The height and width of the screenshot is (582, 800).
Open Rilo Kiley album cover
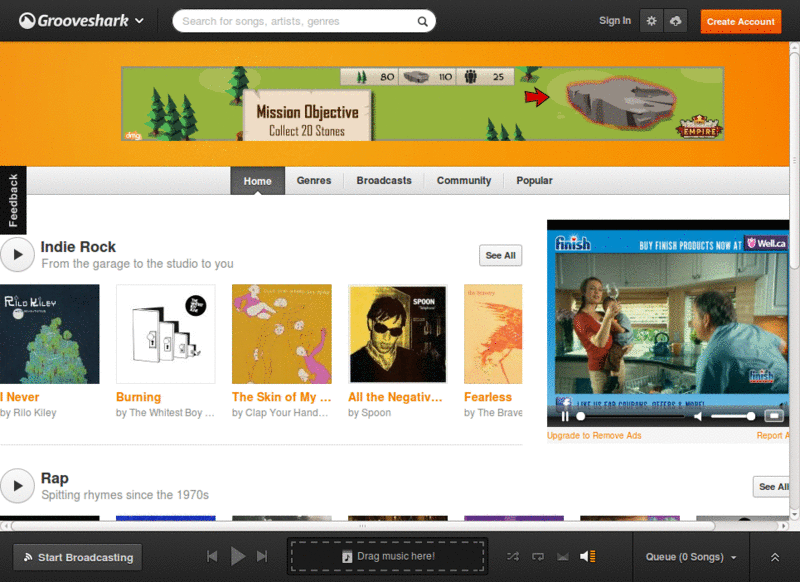point(49,334)
